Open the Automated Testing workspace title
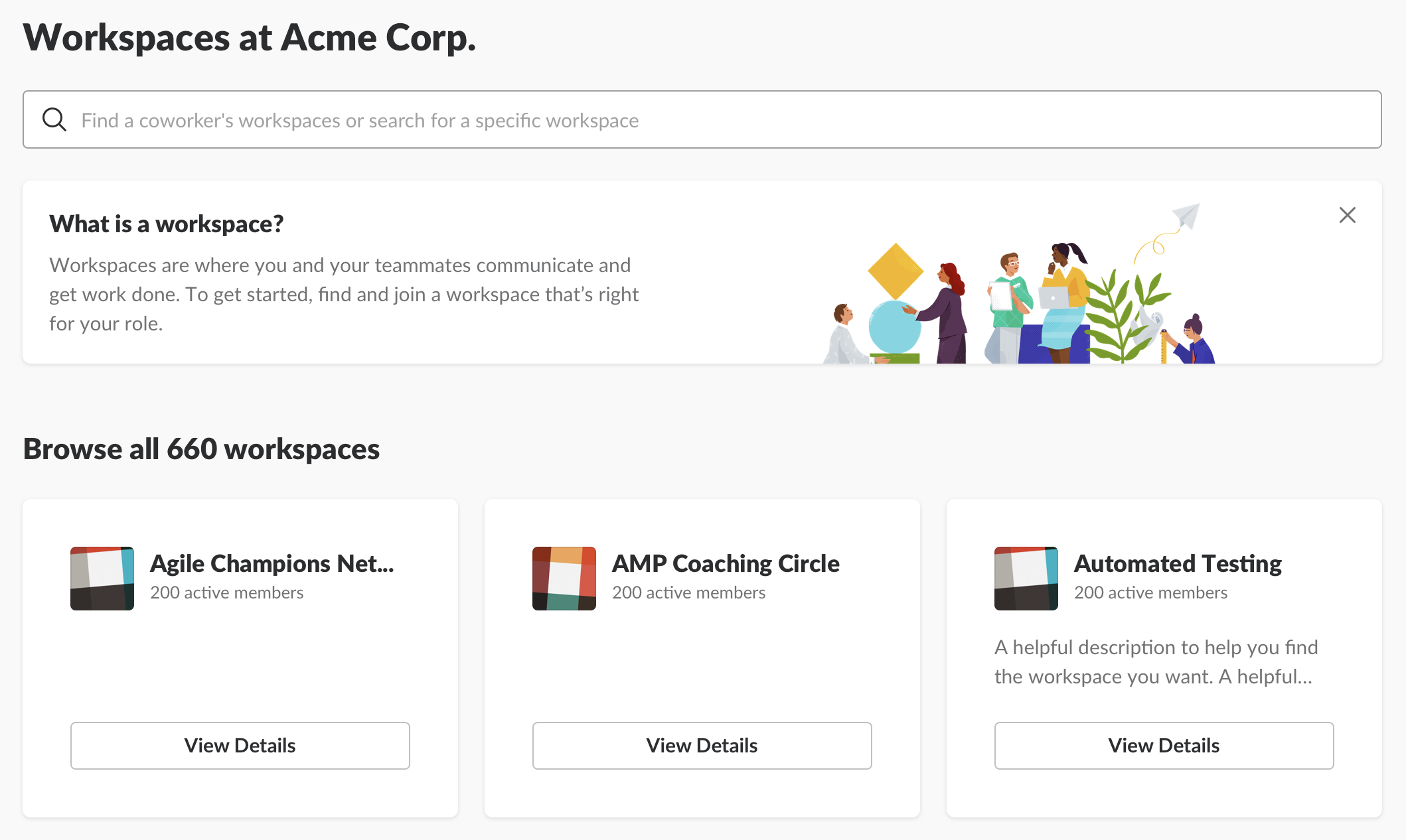The height and width of the screenshot is (840, 1406). coord(1178,563)
